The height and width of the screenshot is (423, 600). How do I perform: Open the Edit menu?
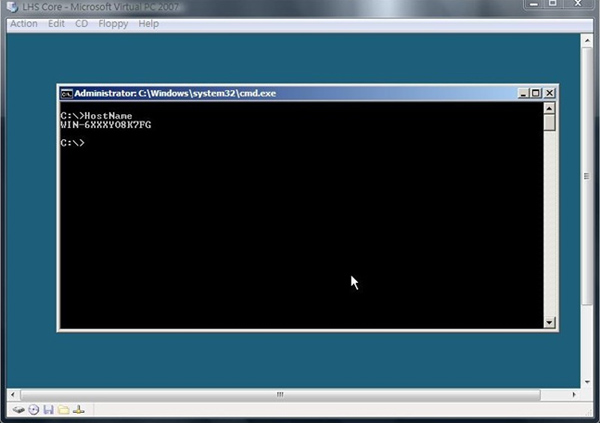tap(56, 23)
